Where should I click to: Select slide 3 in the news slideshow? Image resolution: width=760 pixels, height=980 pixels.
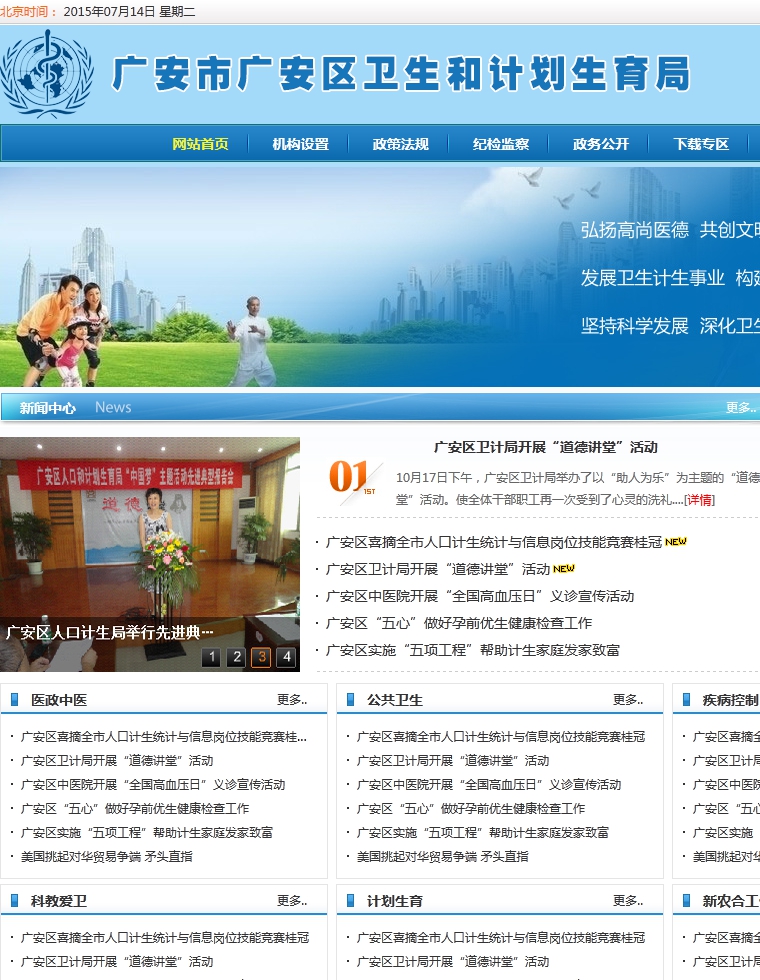261,657
